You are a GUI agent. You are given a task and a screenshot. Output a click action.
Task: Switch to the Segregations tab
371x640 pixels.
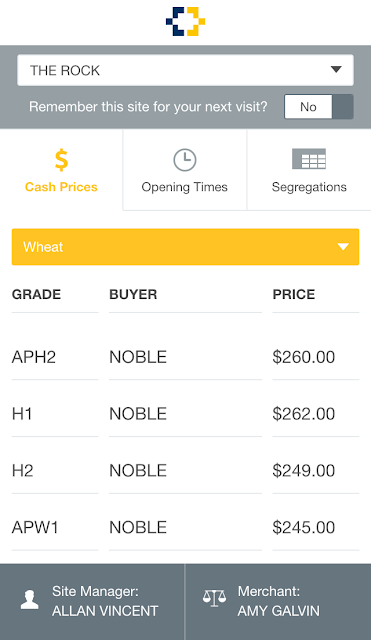(x=309, y=170)
